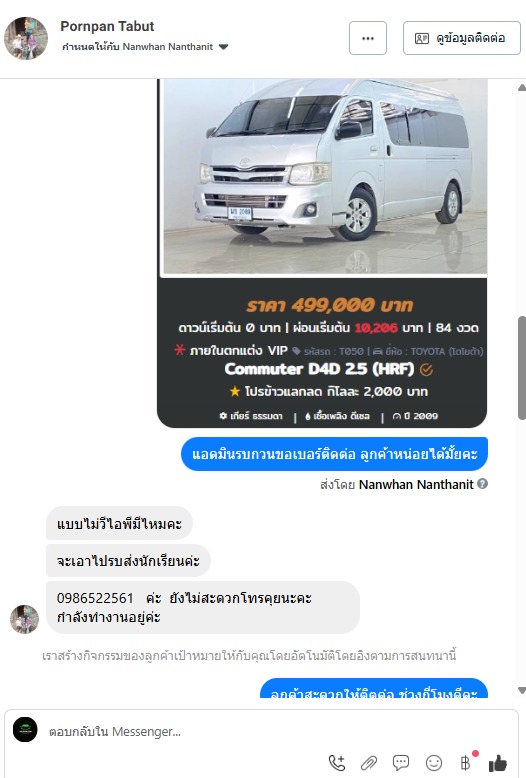The width and height of the screenshot is (526, 778).
Task: Click the phone call request icon
Action: [x=337, y=762]
